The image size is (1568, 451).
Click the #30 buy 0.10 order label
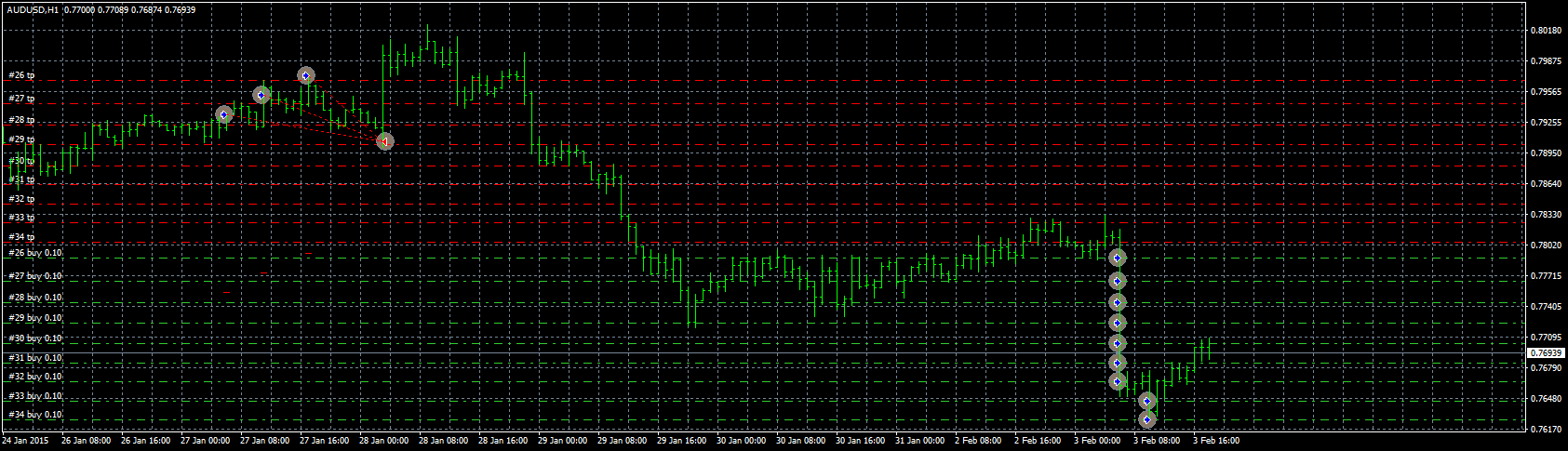coord(35,338)
